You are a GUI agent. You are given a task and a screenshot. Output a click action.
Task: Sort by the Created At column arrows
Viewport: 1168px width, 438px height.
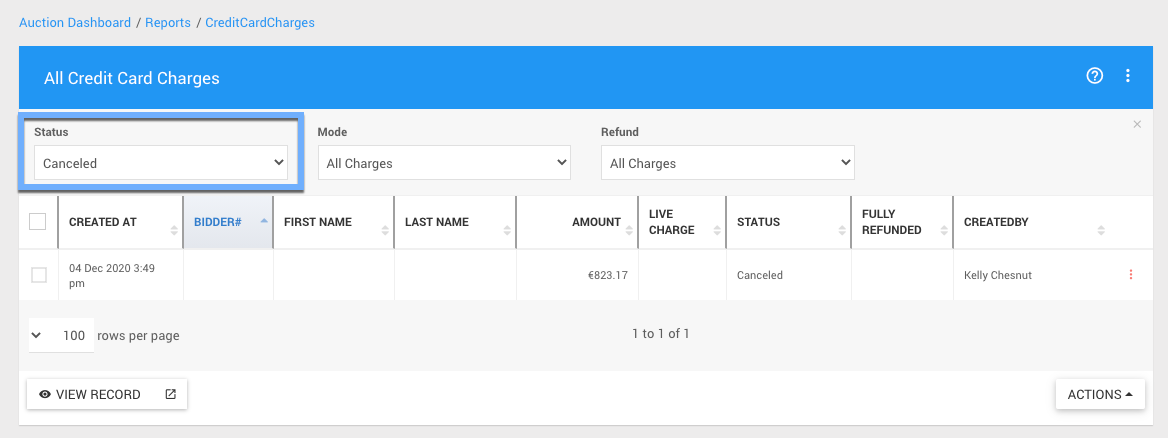[174, 230]
